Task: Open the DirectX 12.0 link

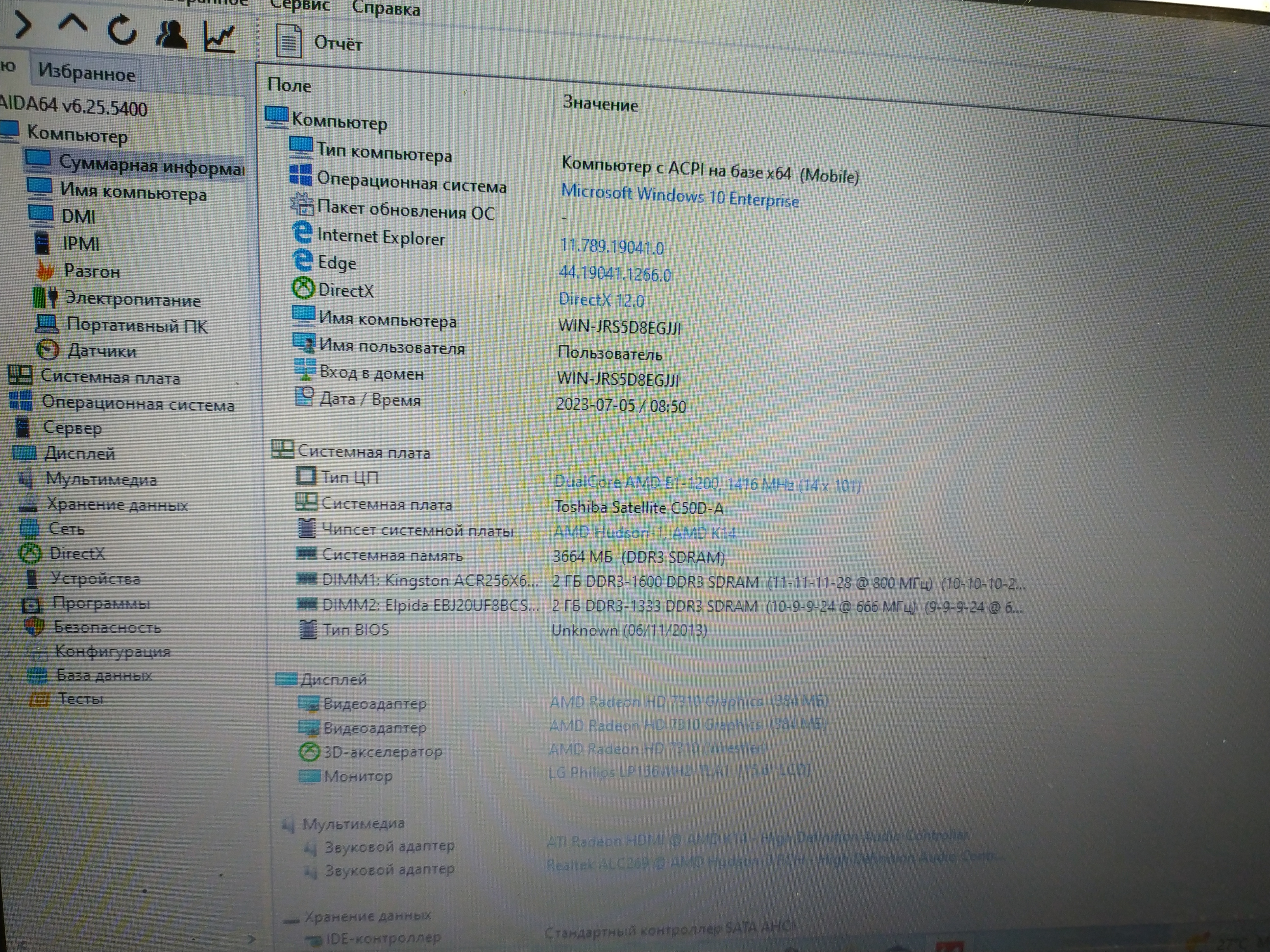Action: click(x=601, y=299)
